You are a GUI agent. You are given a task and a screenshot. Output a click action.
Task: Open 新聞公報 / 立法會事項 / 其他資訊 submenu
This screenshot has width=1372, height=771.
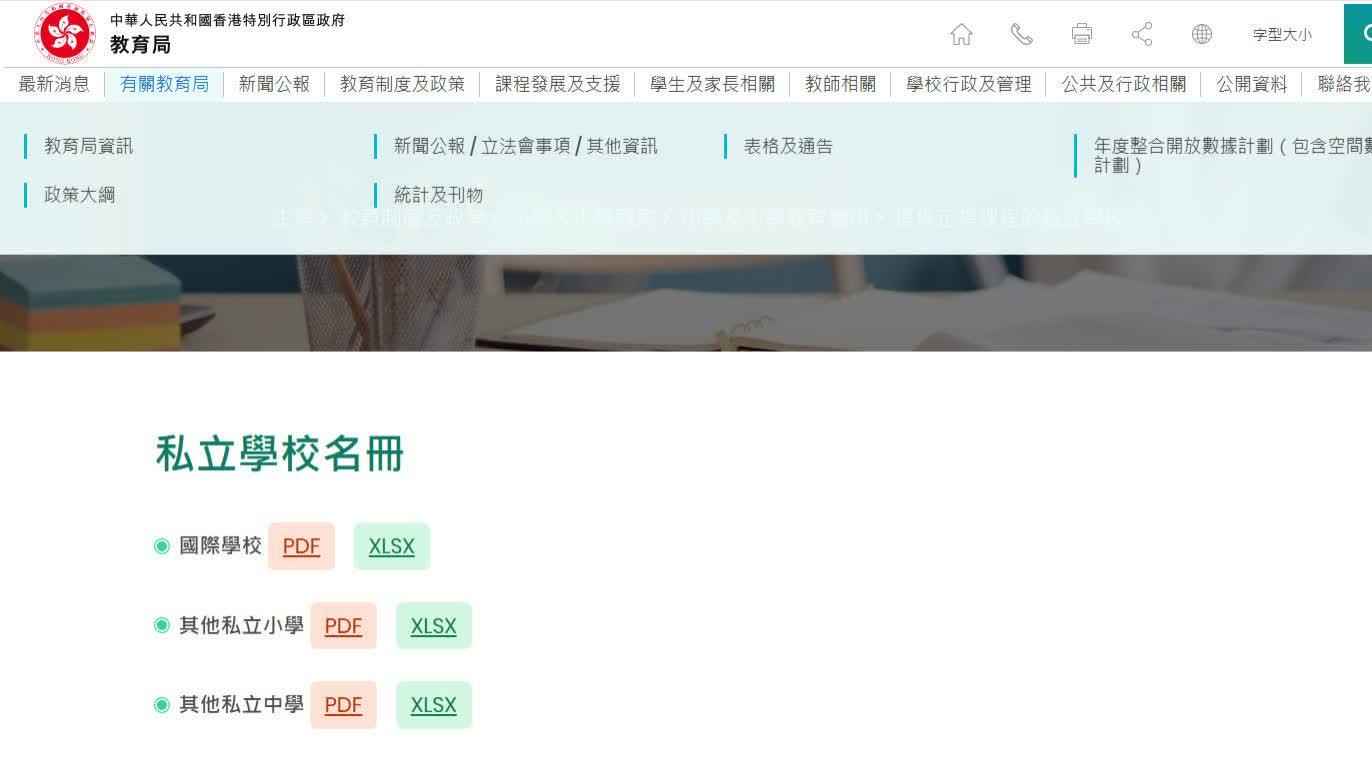coord(525,146)
